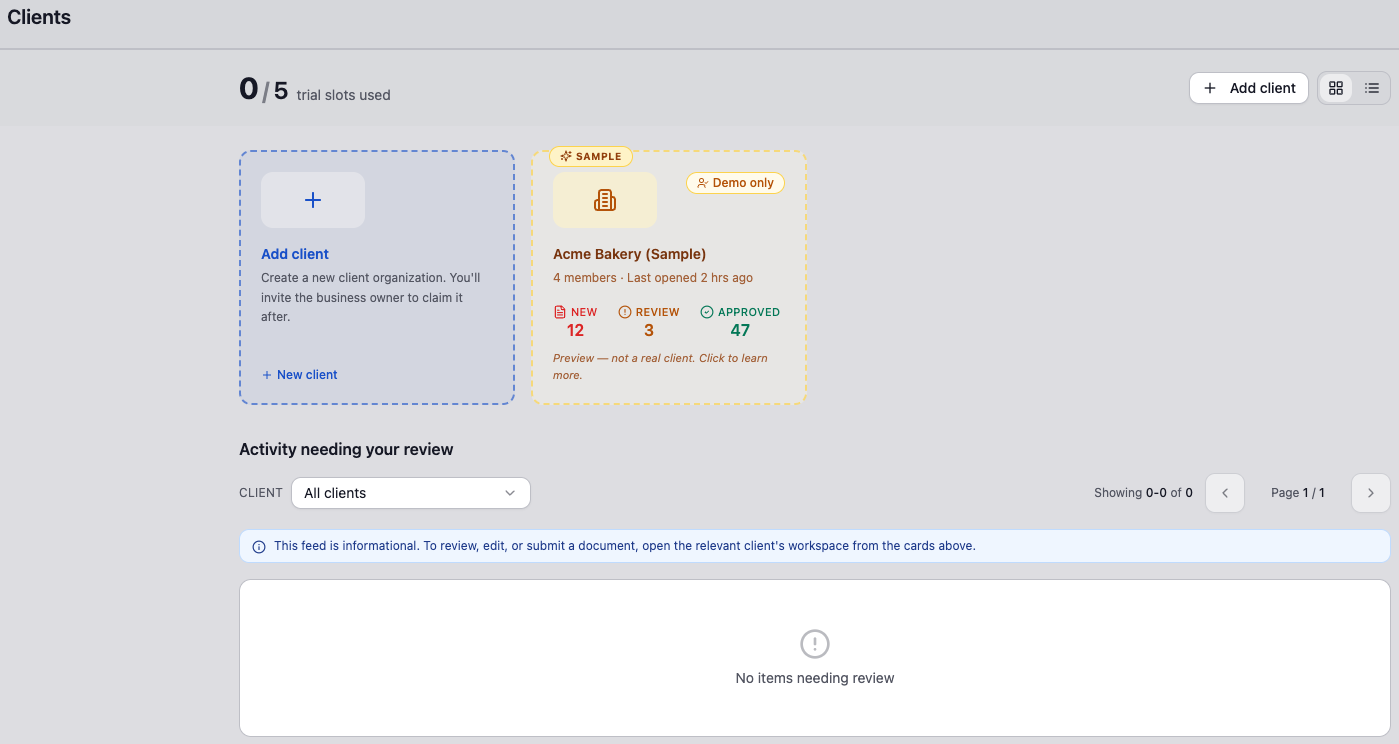The width and height of the screenshot is (1399, 744).
Task: Click the plus tile in Add client card
Action: [313, 200]
